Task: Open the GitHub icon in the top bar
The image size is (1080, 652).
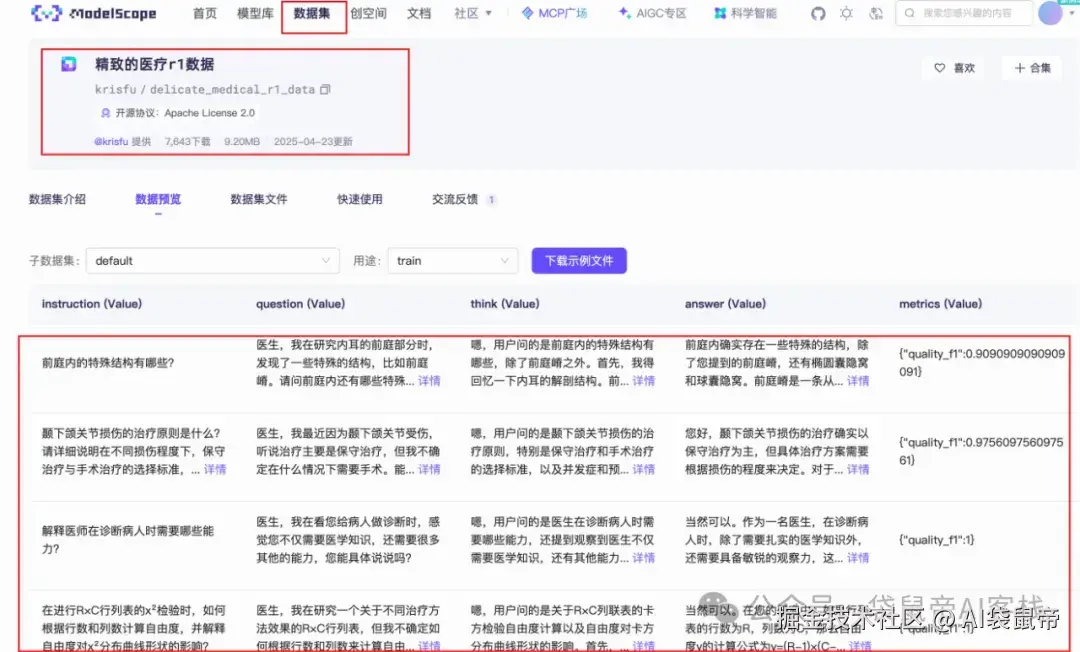Action: pyautogui.click(x=818, y=14)
